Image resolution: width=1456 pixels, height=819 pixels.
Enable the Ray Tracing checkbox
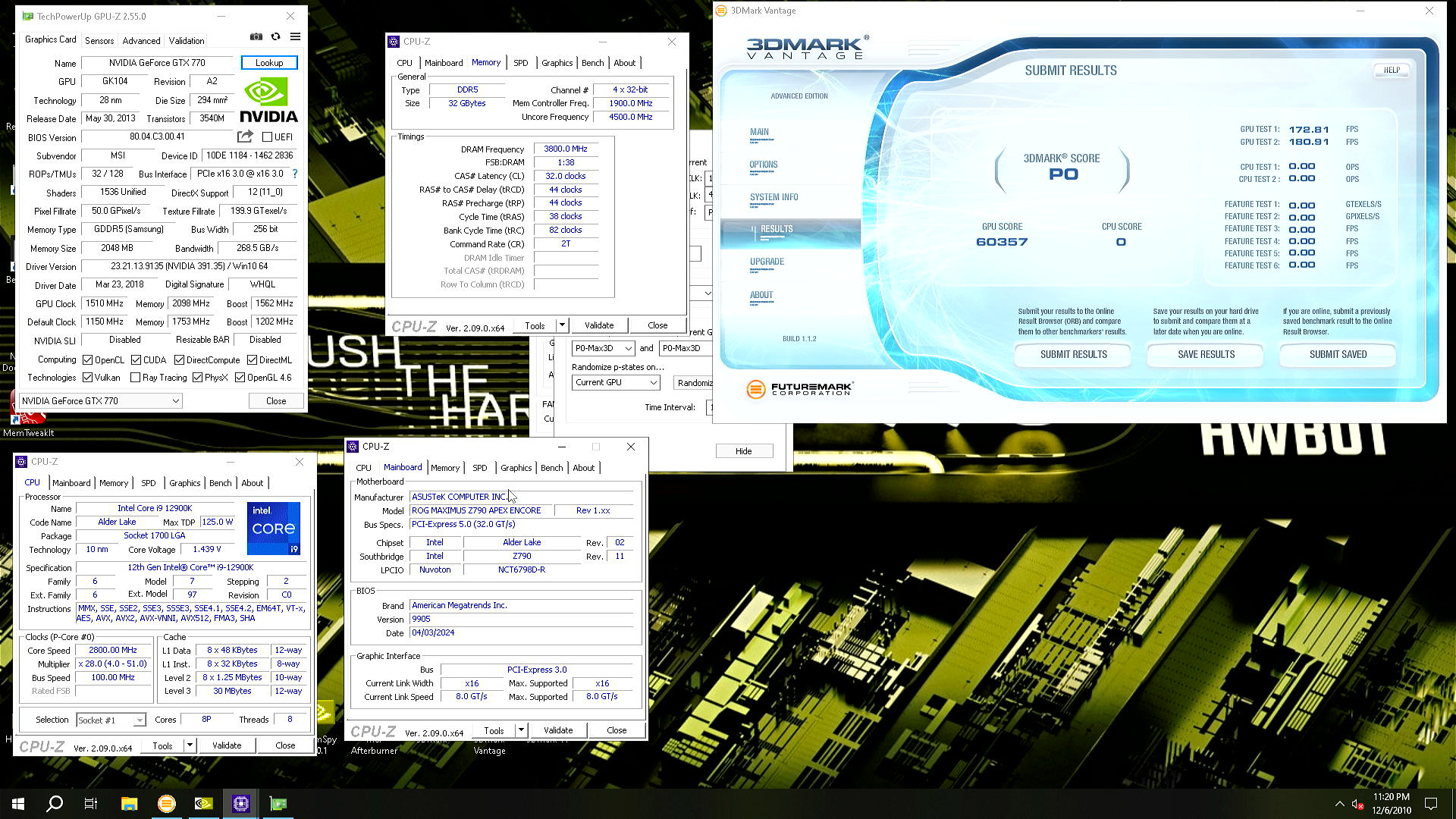tap(135, 378)
